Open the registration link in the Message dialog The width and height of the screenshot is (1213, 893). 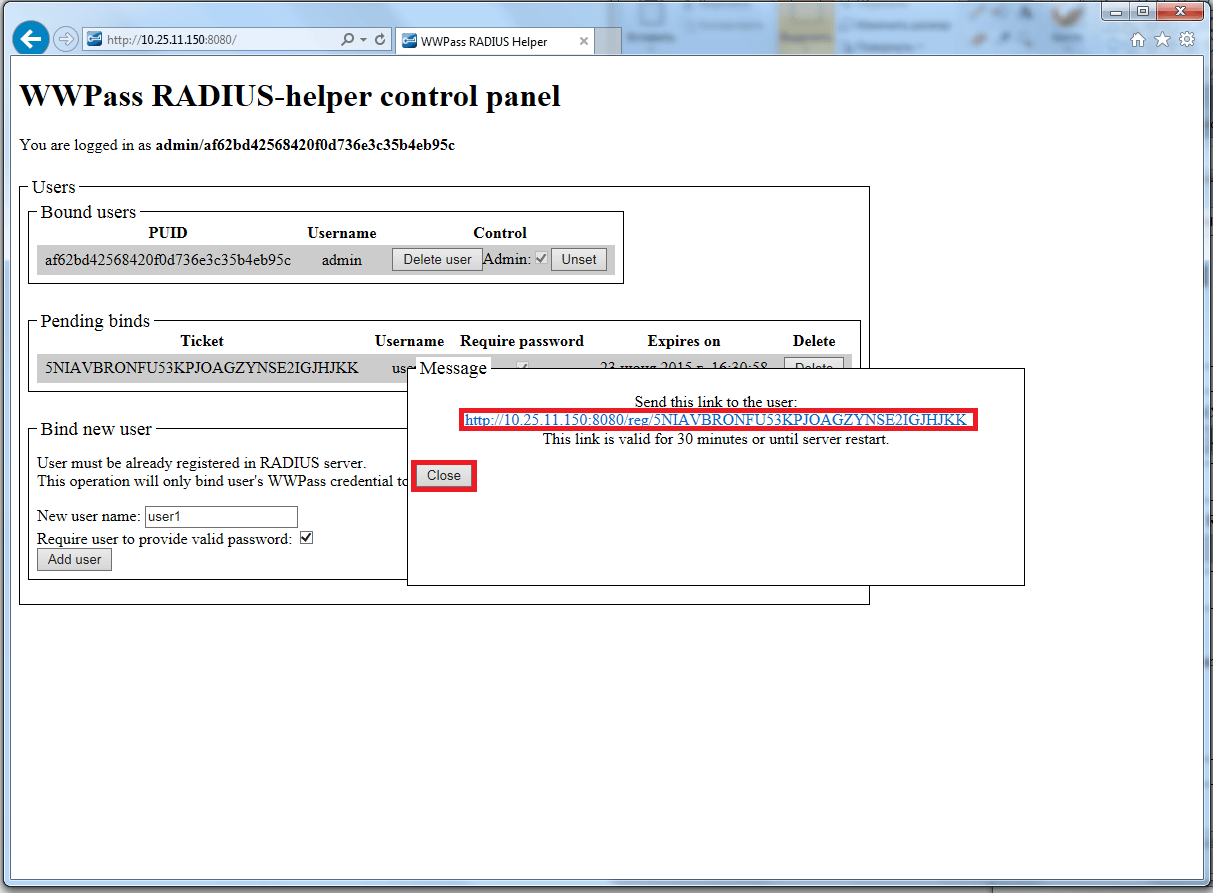click(x=716, y=420)
